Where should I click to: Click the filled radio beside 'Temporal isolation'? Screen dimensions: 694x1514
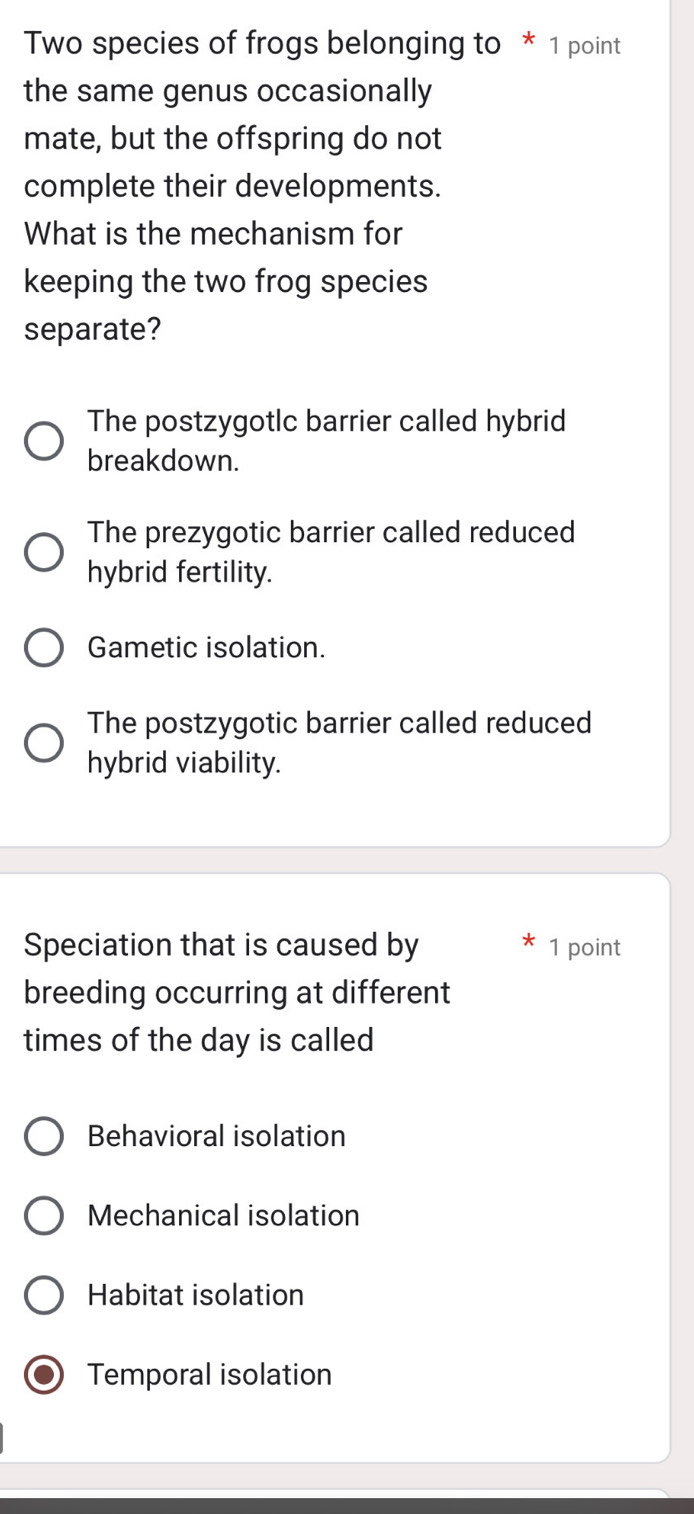(x=44, y=1374)
